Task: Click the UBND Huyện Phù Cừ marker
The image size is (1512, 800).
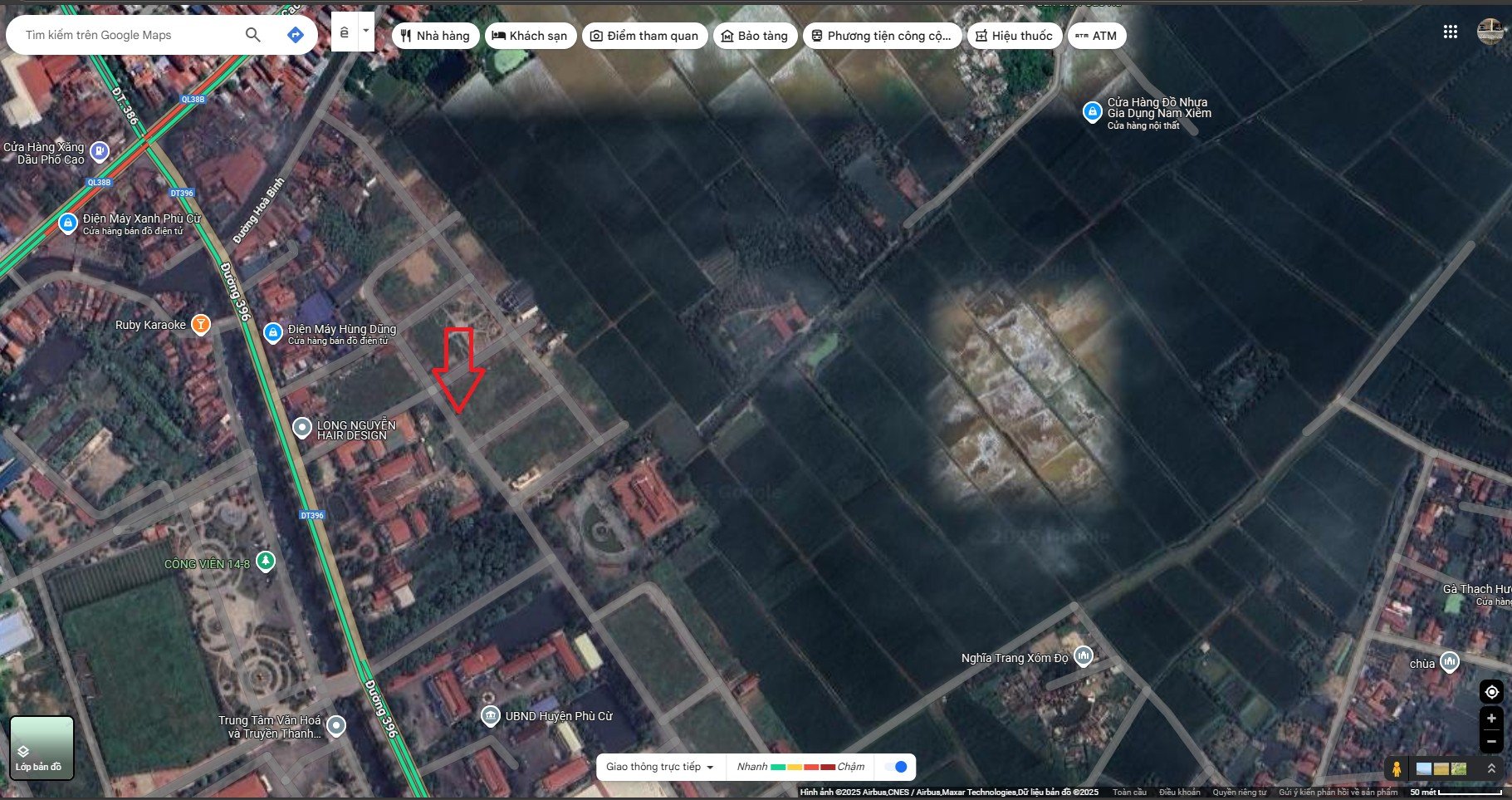Action: [491, 715]
